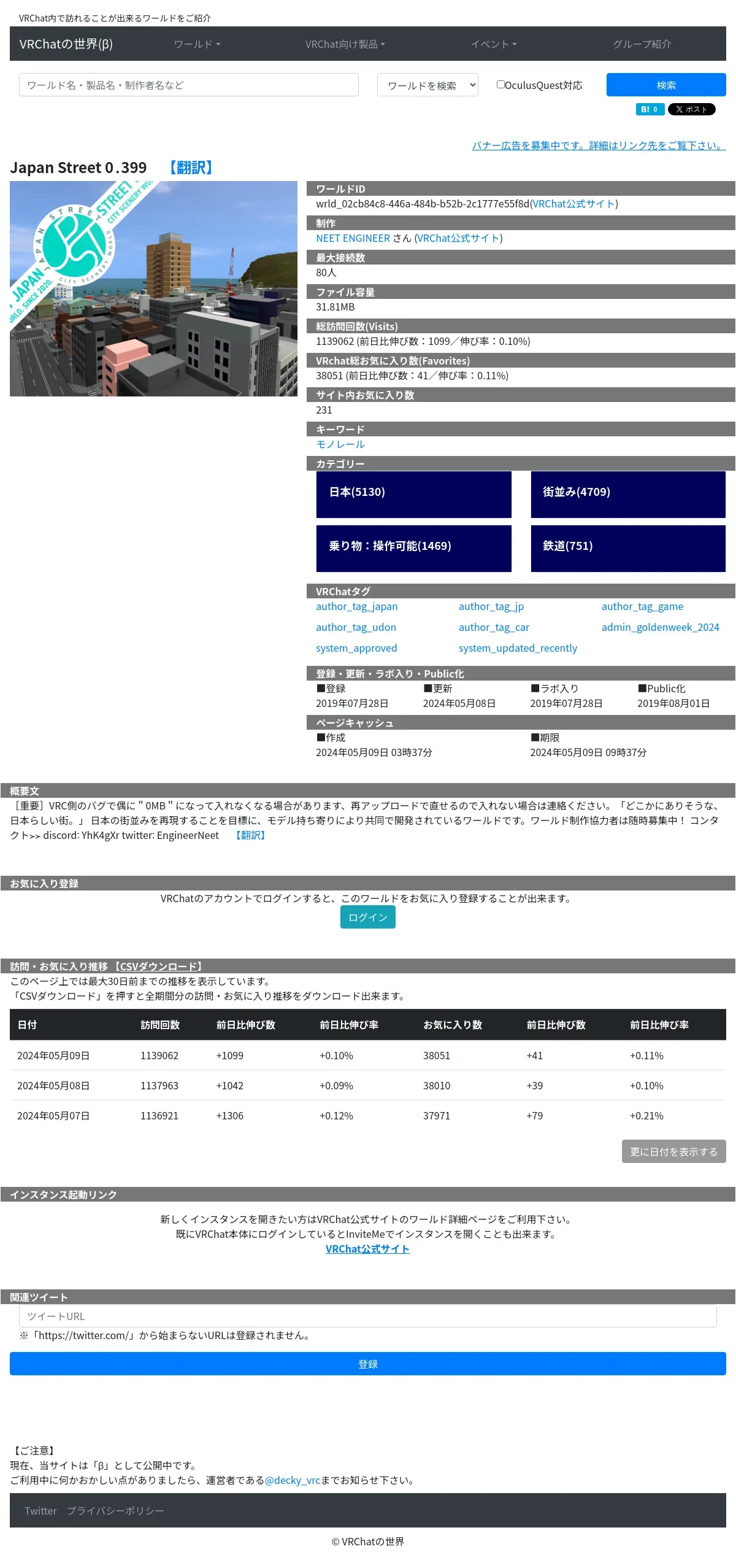736x1568 pixels.
Task: Click 翻訳 link after the description
Action: [x=250, y=835]
